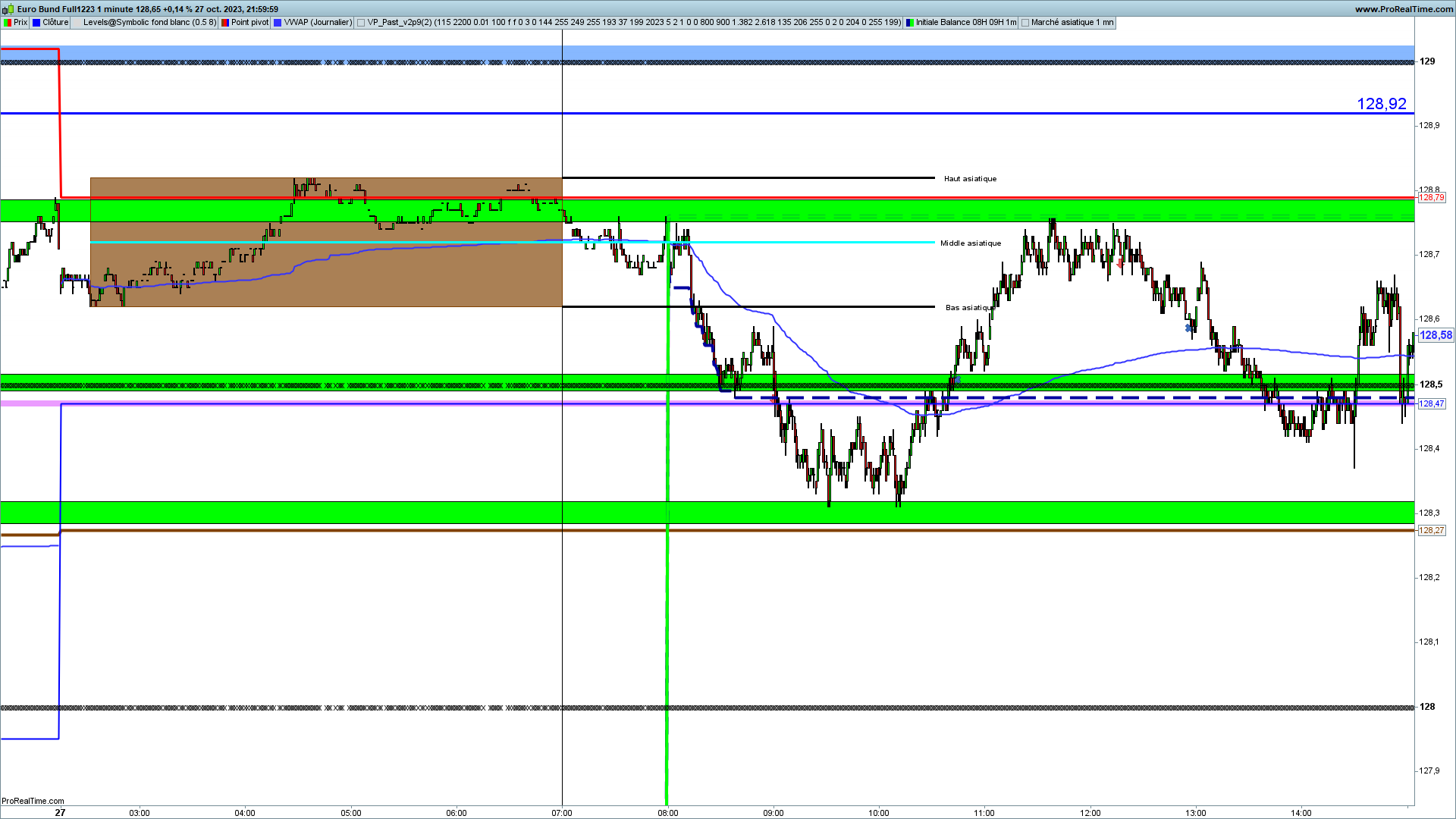This screenshot has height=819, width=1456.
Task: Click the ProRealTime.com watermark at bottom left
Action: (33, 801)
